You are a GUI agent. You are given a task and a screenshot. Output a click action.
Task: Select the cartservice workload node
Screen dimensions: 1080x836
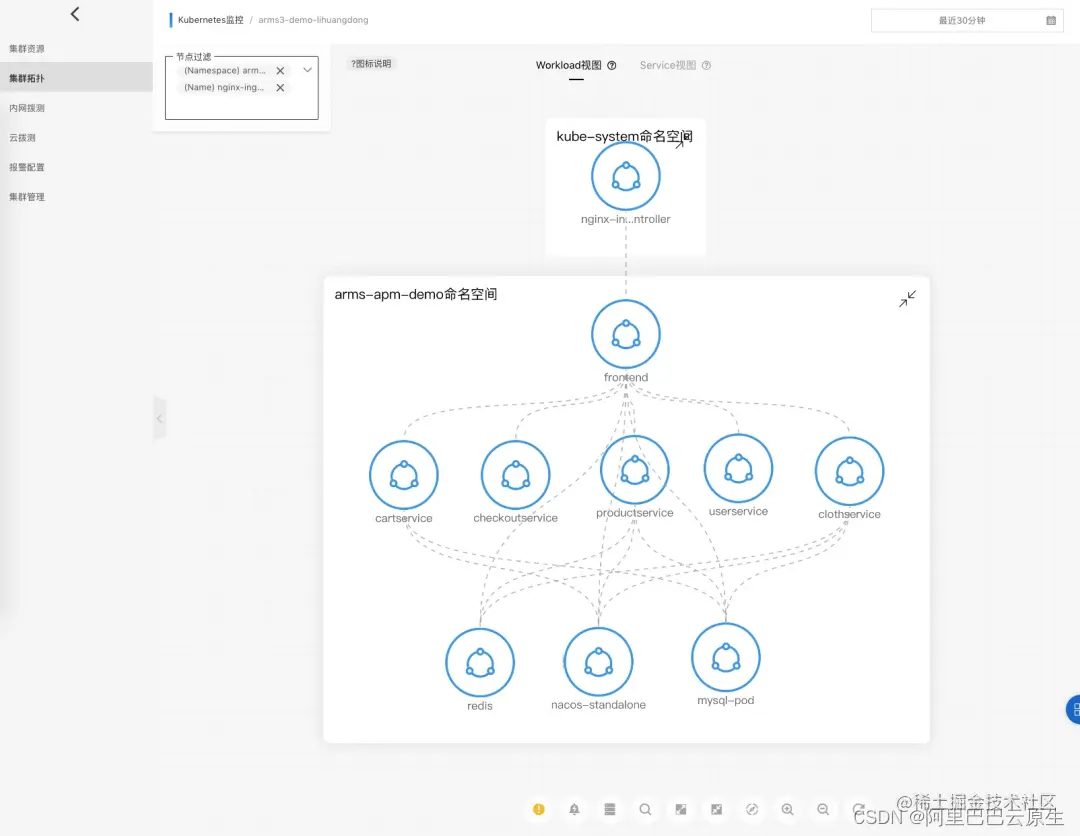point(404,475)
